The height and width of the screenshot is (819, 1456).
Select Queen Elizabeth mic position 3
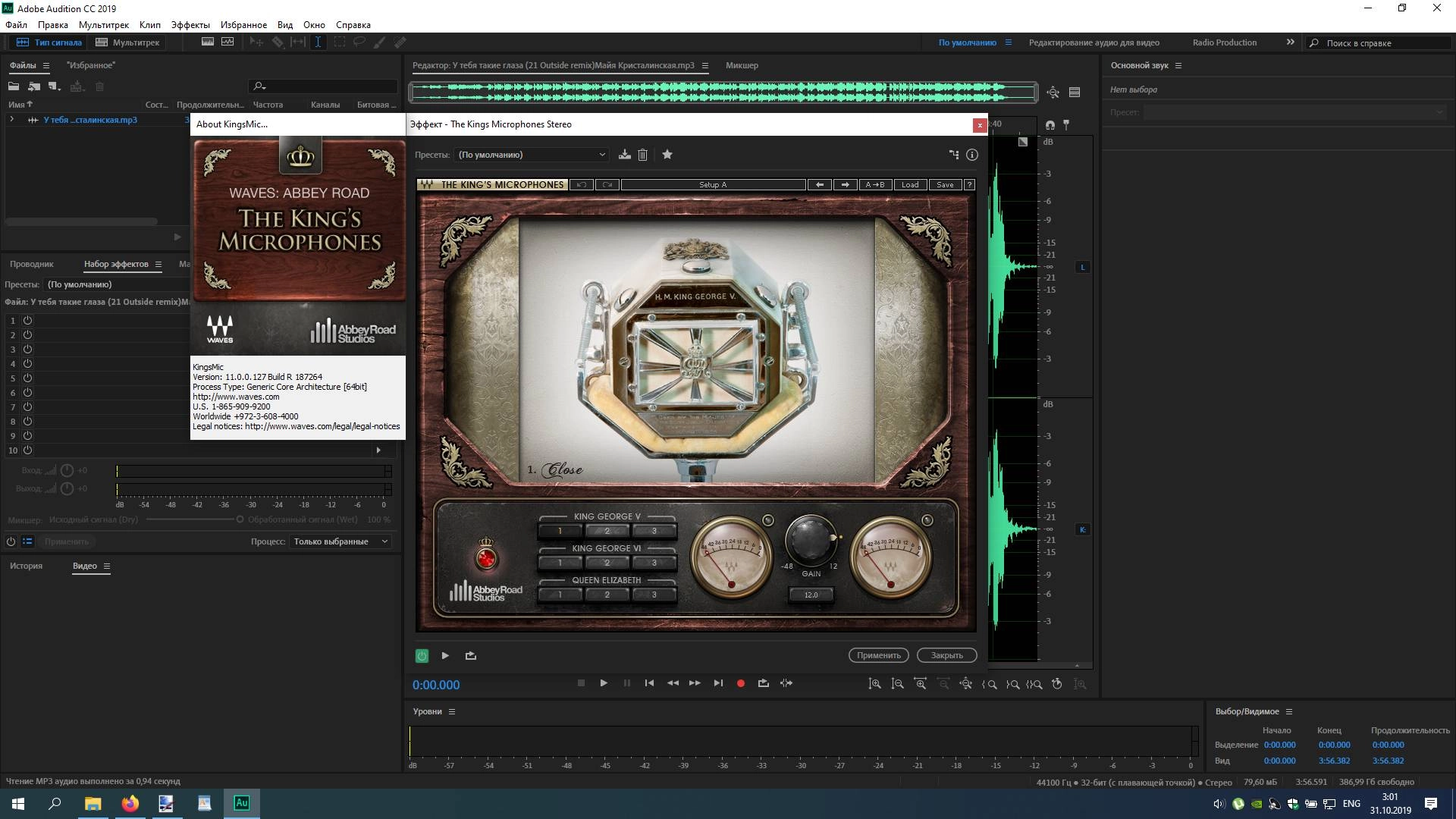654,595
